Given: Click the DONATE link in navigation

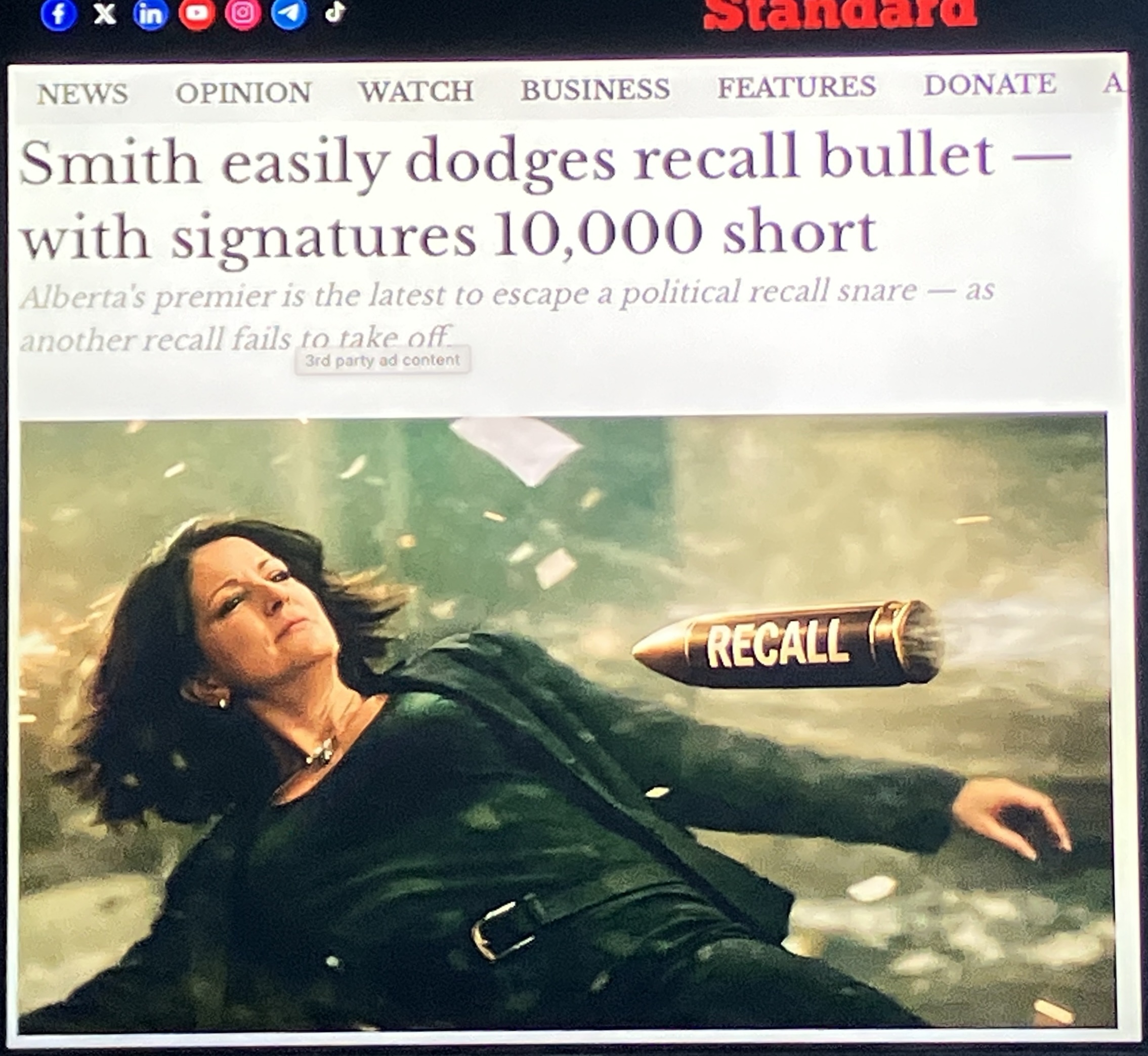Looking at the screenshot, I should 990,85.
